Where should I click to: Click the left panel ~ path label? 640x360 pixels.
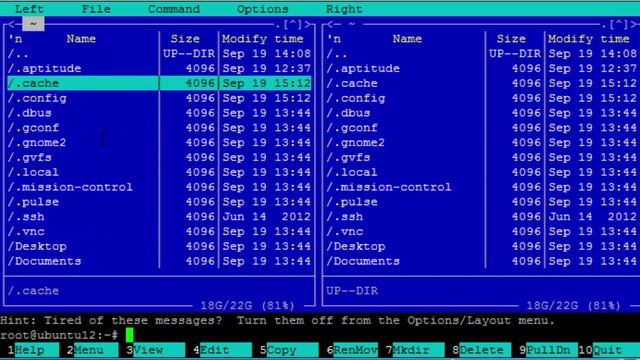click(33, 24)
